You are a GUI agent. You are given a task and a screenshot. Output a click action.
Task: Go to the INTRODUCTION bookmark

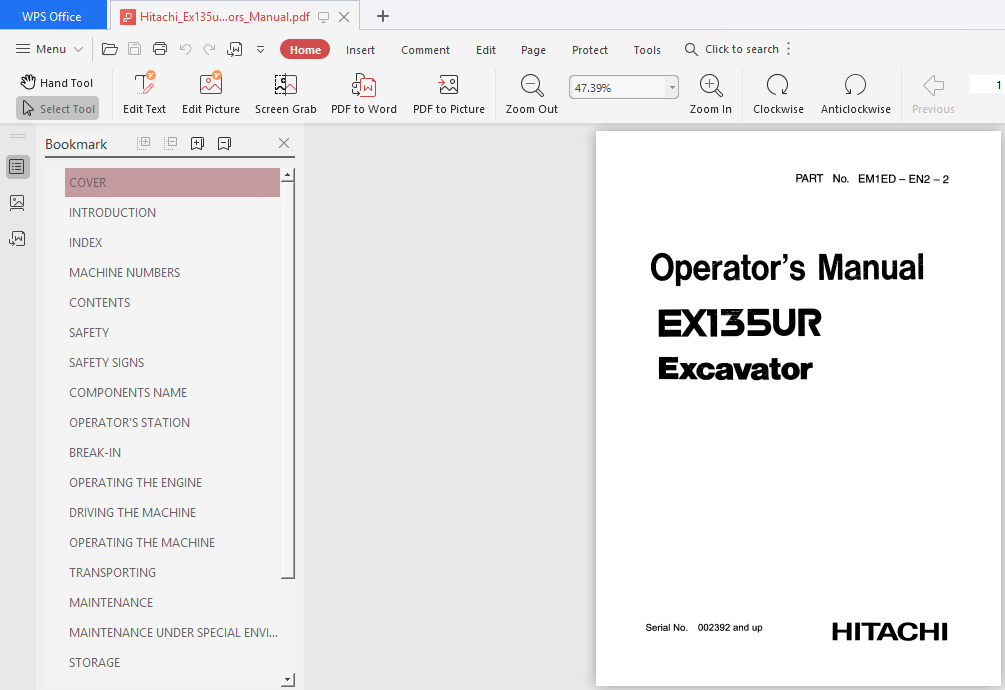[112, 213]
